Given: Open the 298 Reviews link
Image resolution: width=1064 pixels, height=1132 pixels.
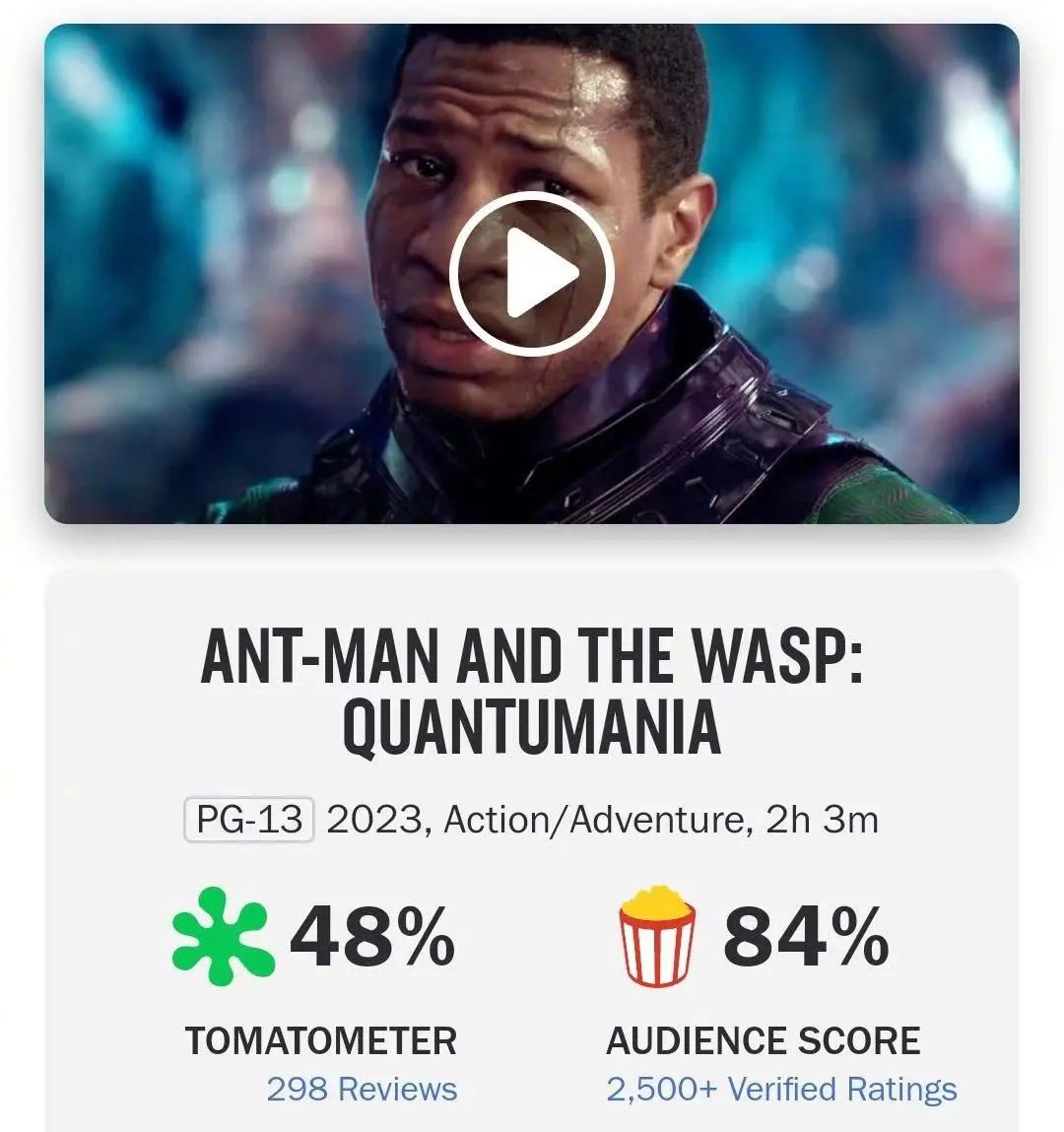Looking at the screenshot, I should 362,1089.
